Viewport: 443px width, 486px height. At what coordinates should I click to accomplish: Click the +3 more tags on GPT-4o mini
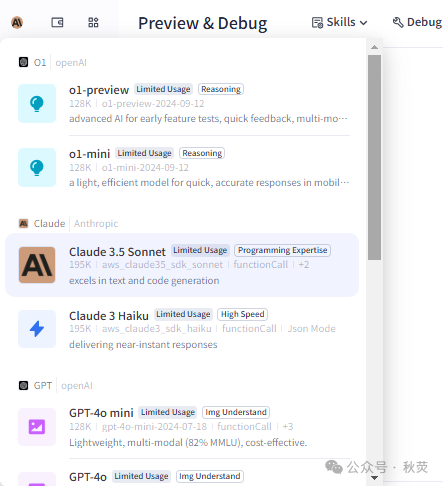[x=288, y=427]
